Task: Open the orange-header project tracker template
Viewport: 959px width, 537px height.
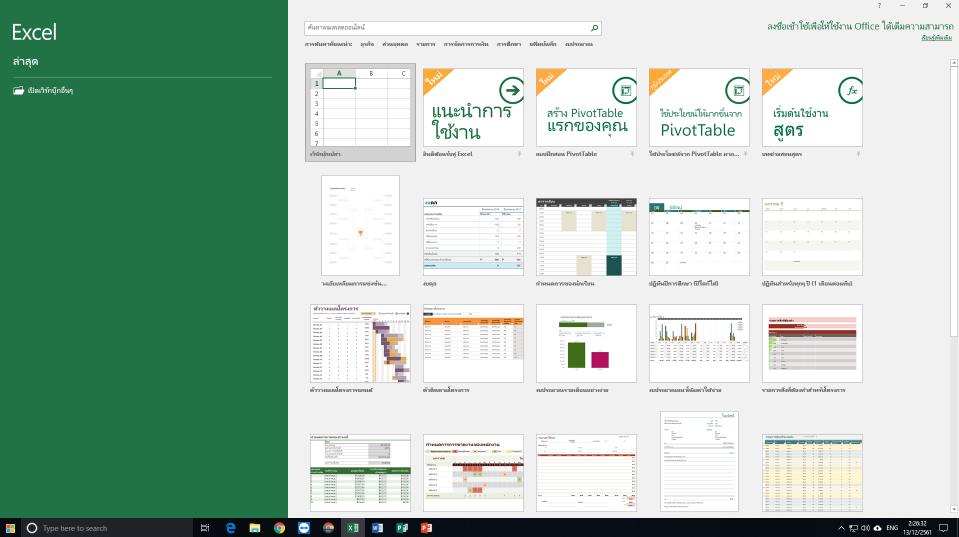Action: tap(473, 343)
